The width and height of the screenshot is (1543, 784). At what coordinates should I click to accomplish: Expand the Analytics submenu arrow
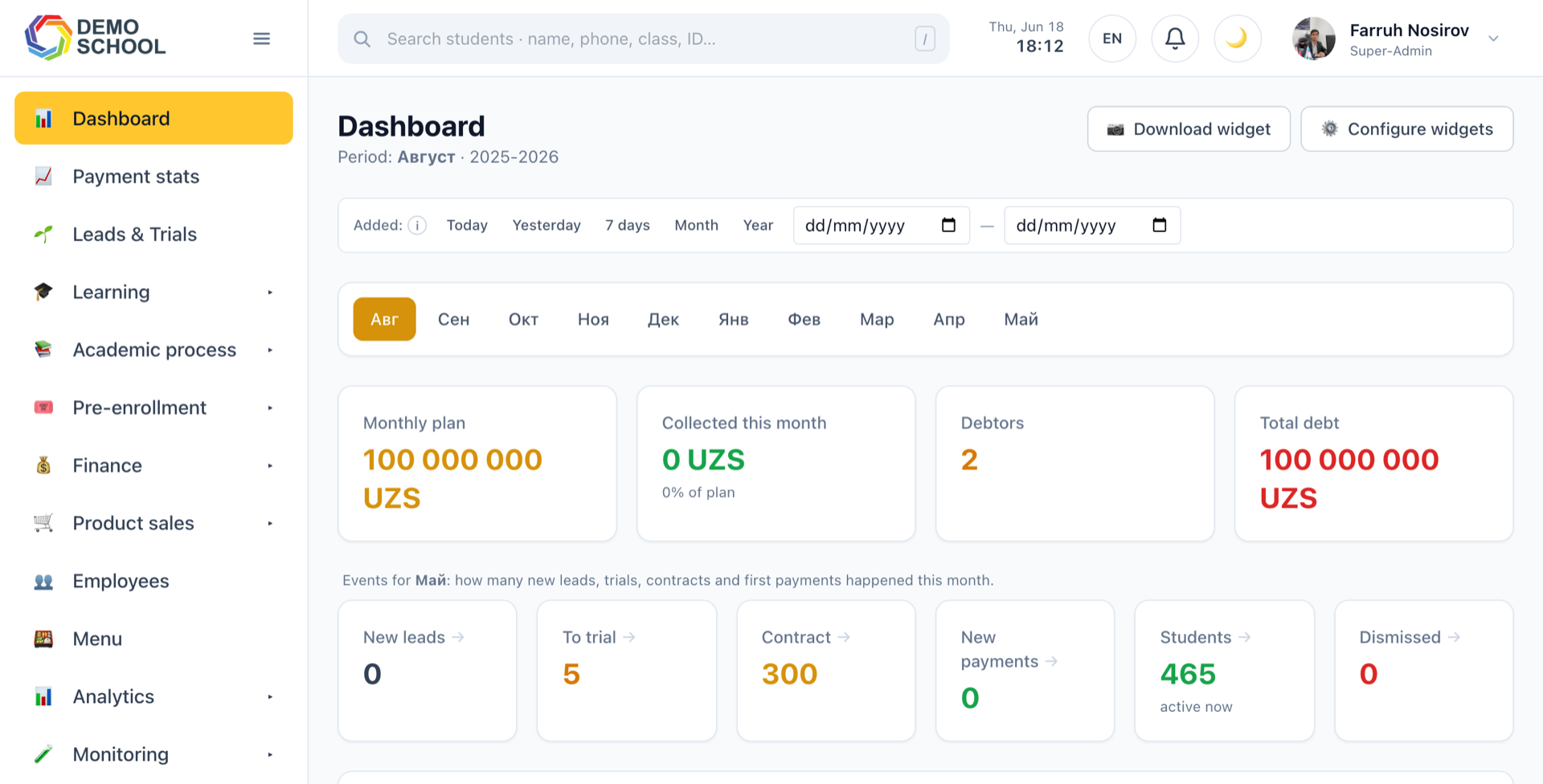pos(270,697)
